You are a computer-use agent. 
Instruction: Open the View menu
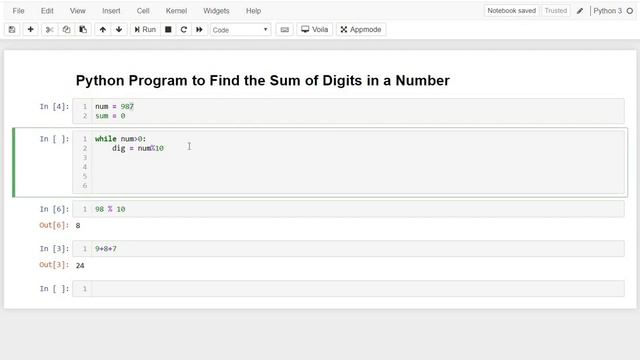pos(78,11)
